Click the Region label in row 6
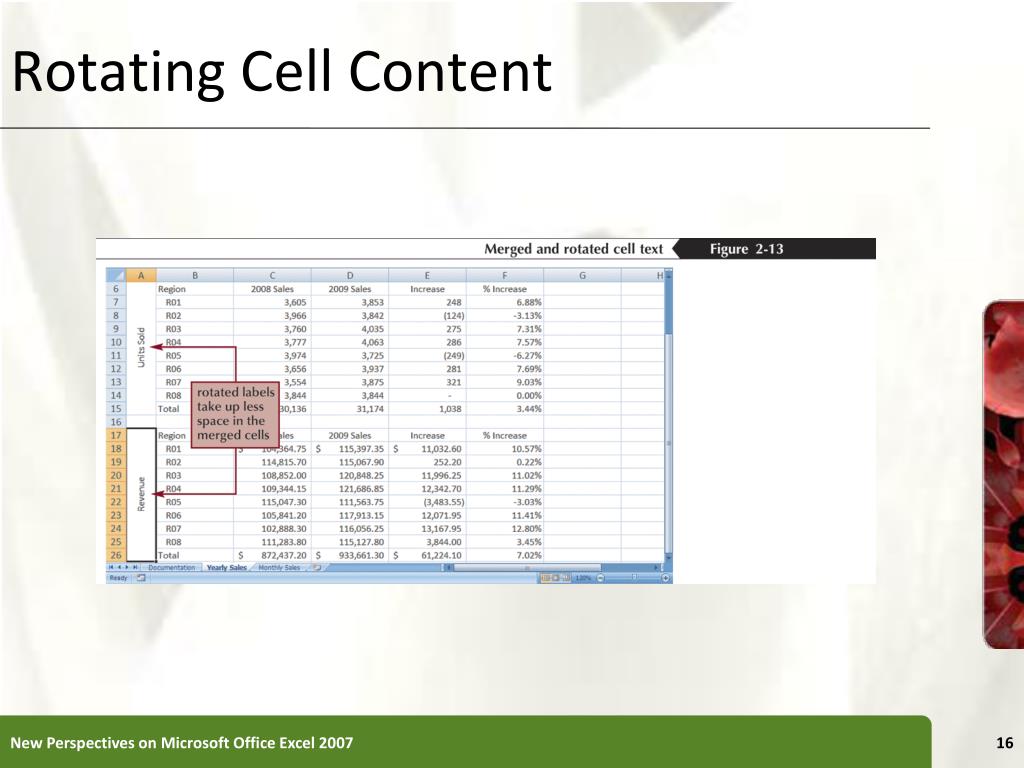The image size is (1024, 768). [172, 289]
